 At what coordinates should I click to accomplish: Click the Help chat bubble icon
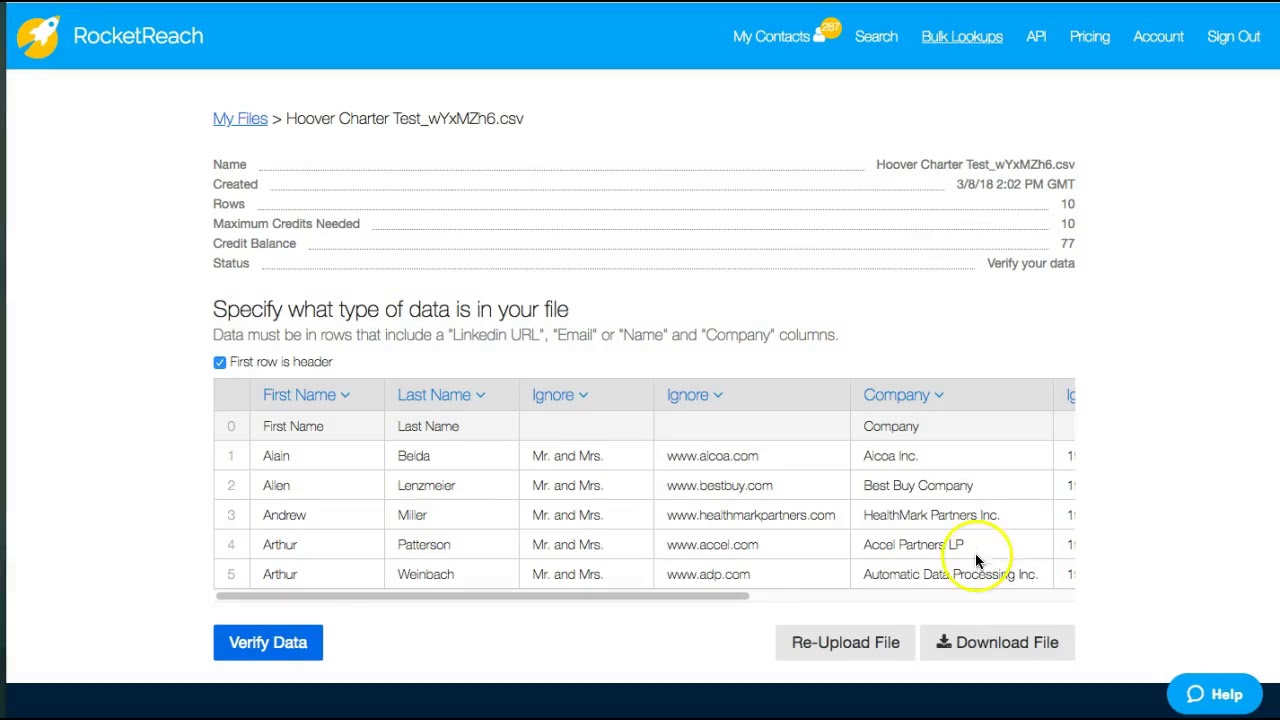pos(1195,694)
